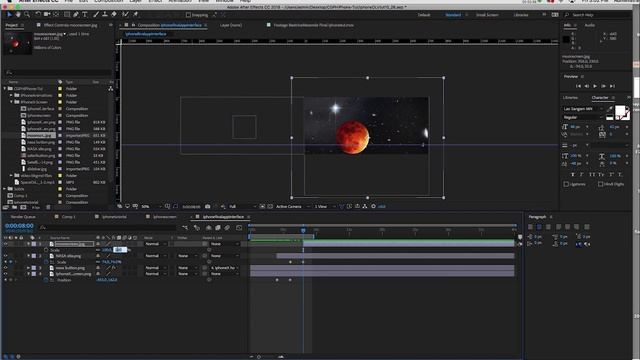Image resolution: width=640 pixels, height=360 pixels.
Task: Jump to first frame in Preview panel
Action: coord(578,86)
